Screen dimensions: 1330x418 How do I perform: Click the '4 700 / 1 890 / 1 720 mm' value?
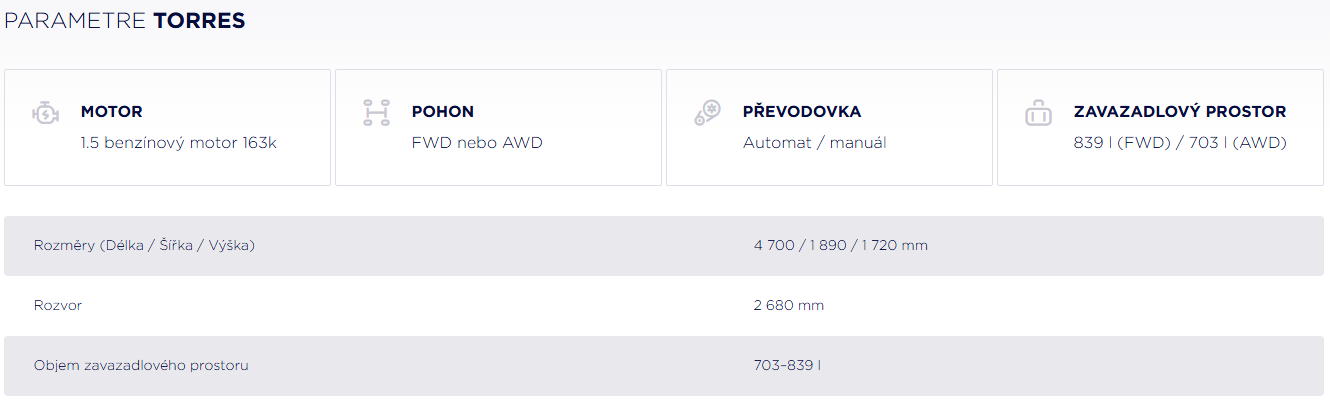tap(840, 245)
